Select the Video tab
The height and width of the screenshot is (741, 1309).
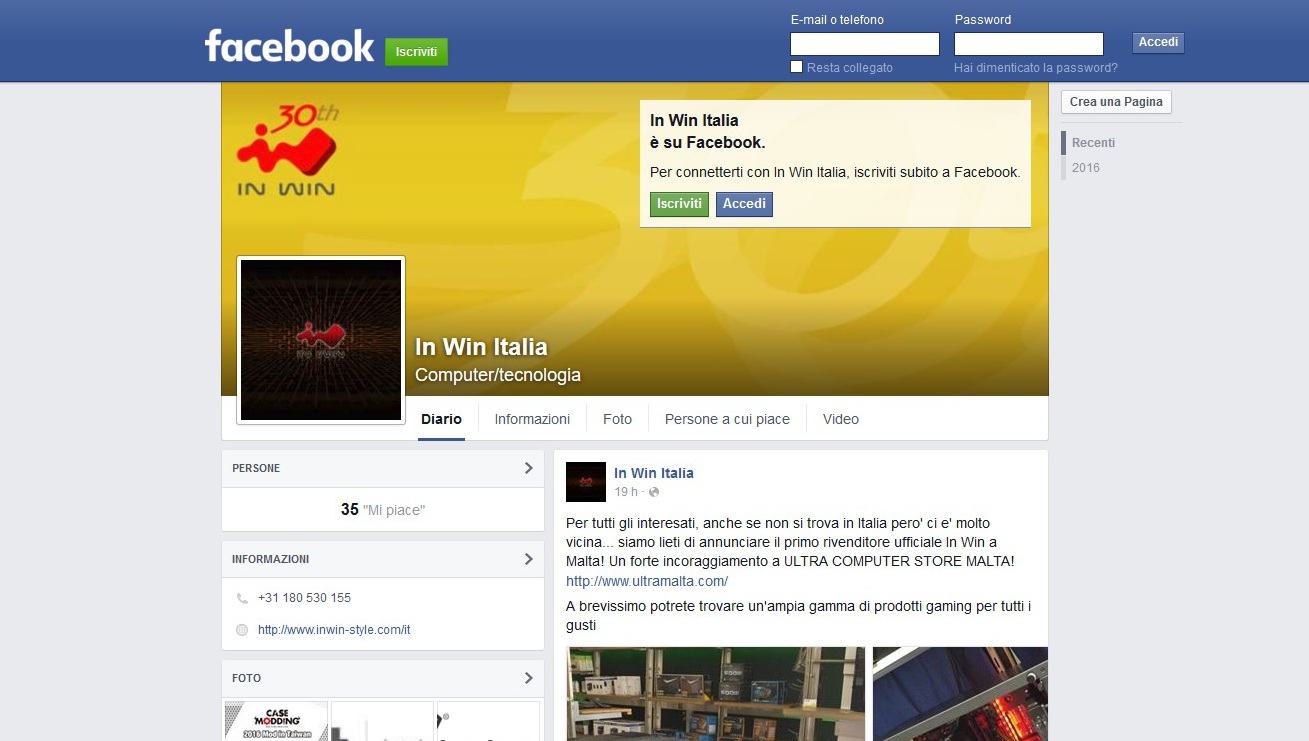[x=841, y=419]
